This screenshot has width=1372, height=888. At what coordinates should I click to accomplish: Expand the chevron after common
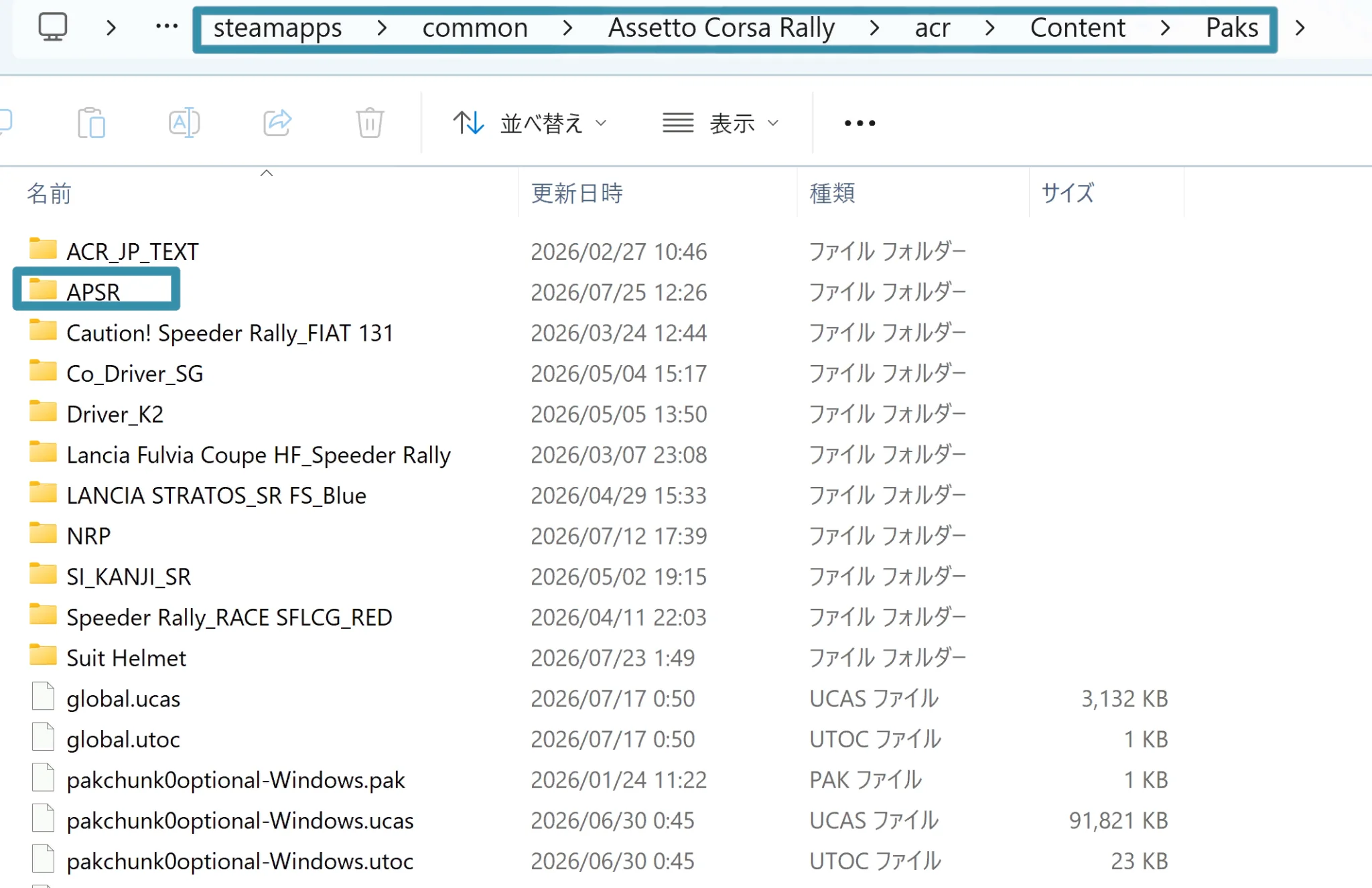(567, 28)
